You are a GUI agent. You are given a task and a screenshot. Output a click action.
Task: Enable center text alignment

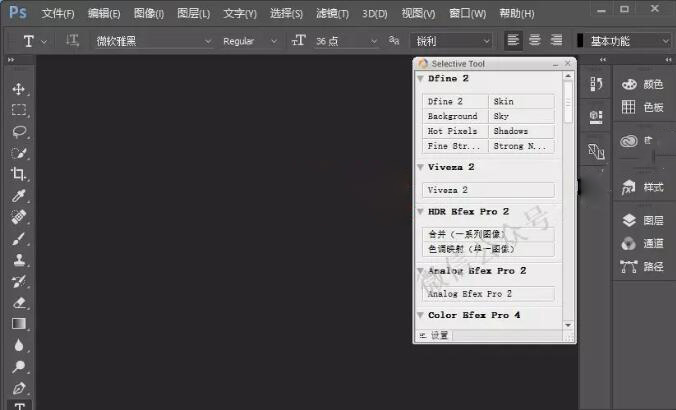point(534,41)
